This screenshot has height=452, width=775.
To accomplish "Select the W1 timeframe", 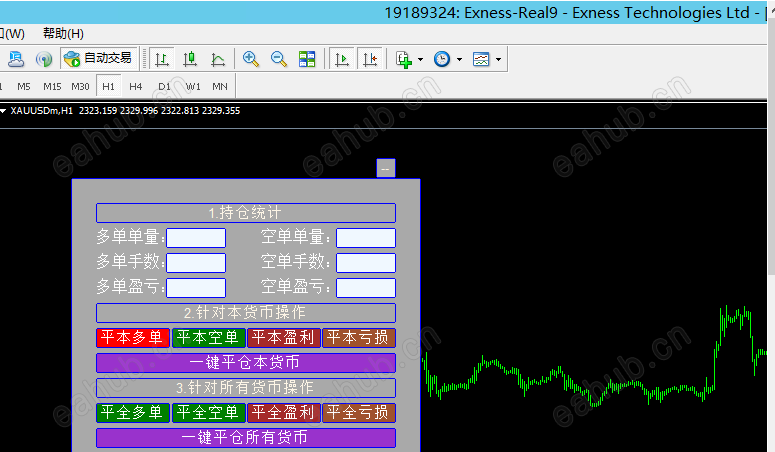I will [x=193, y=87].
